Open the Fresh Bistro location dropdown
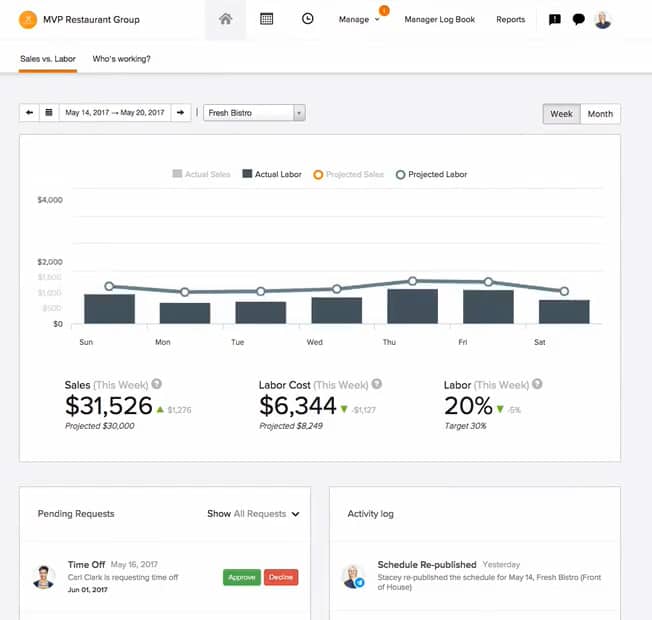Image resolution: width=652 pixels, height=620 pixels. click(254, 113)
